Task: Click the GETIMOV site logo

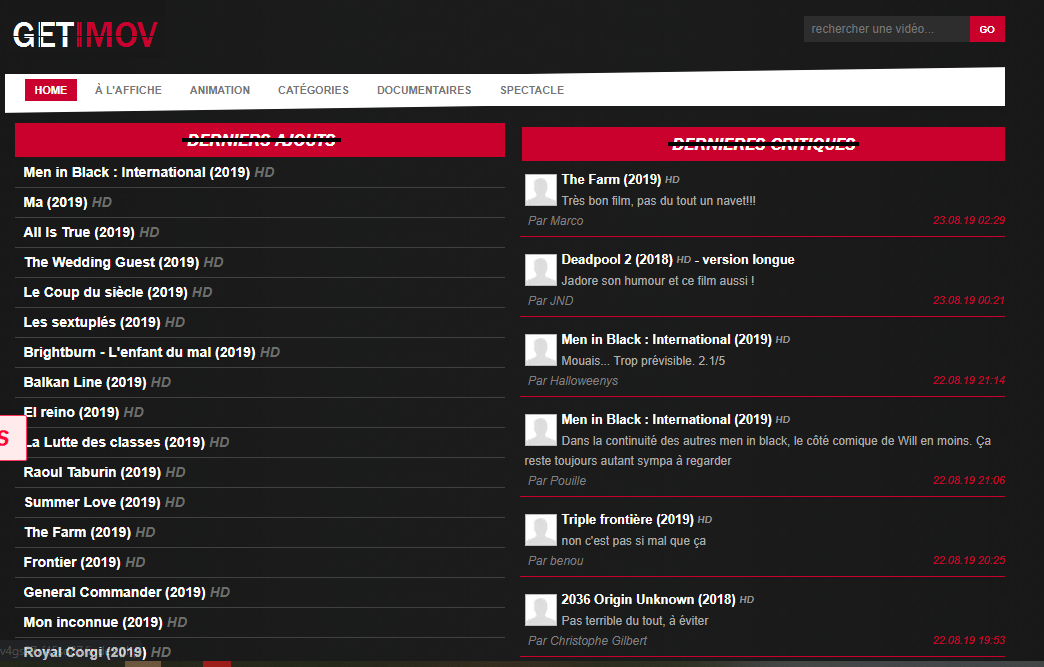Action: pyautogui.click(x=85, y=35)
